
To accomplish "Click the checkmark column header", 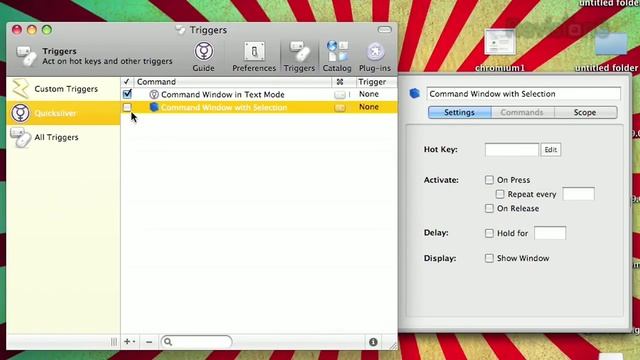I will [127, 82].
